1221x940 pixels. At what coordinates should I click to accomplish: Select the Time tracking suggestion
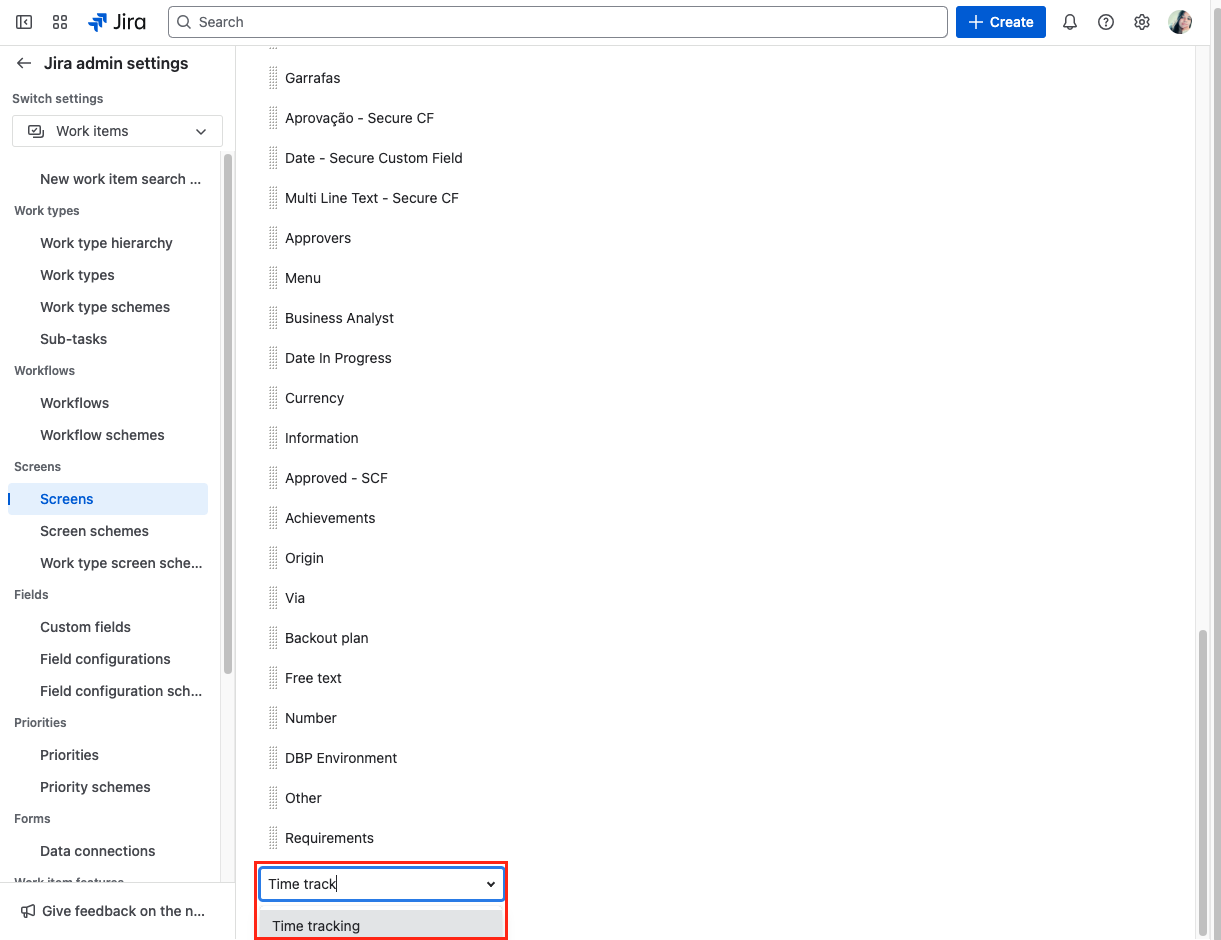pyautogui.click(x=316, y=926)
